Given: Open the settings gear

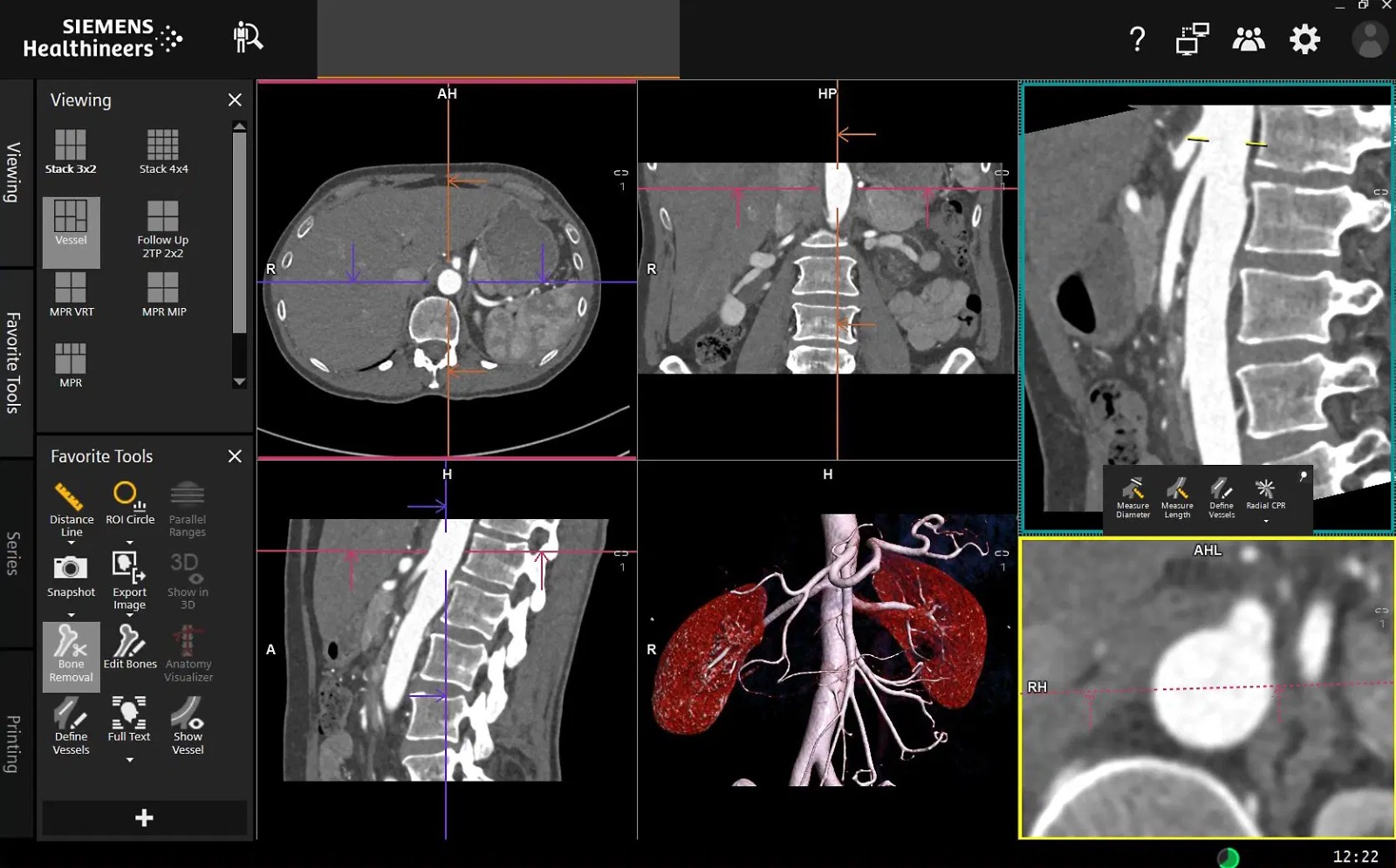Looking at the screenshot, I should (x=1305, y=39).
